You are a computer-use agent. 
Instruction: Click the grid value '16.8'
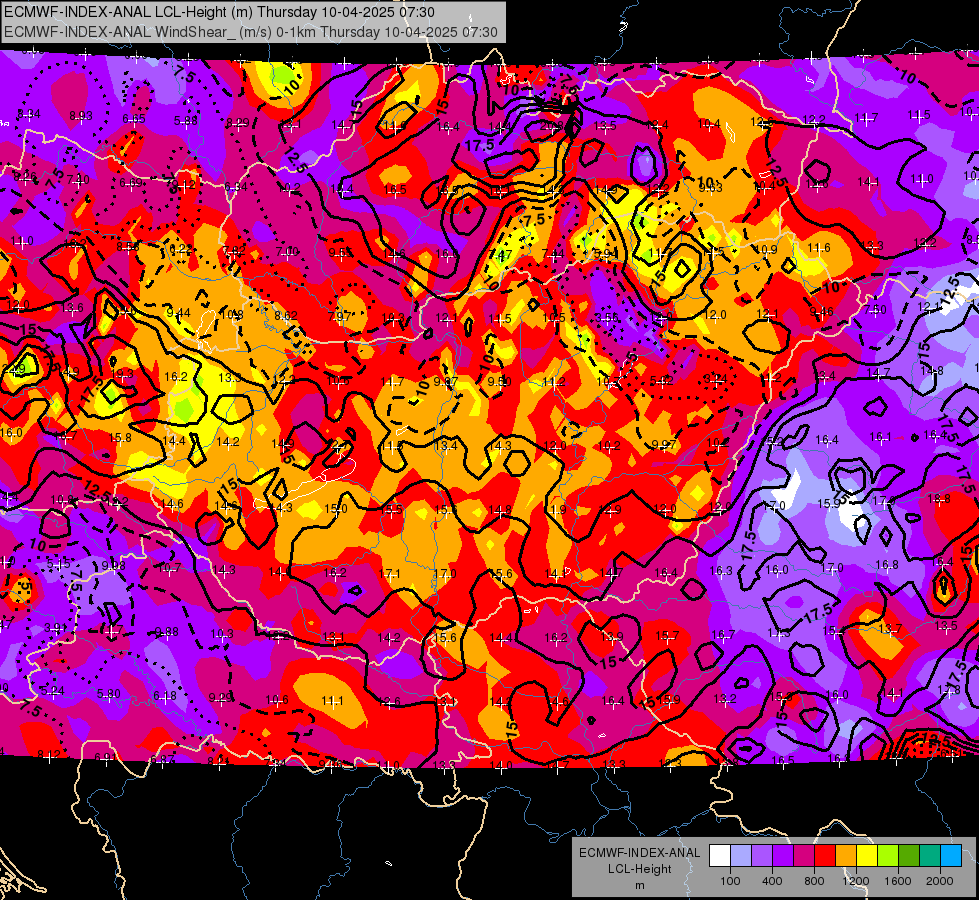(x=887, y=565)
